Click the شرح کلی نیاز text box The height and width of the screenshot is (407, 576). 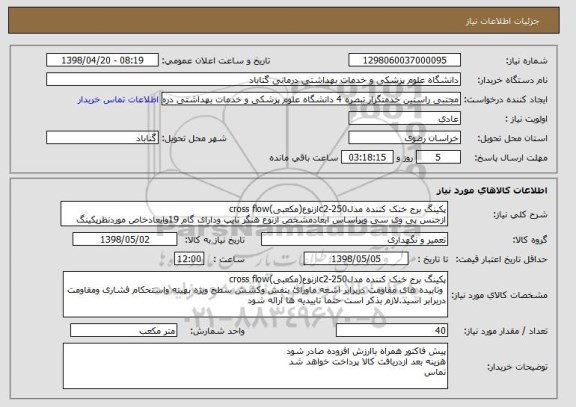(x=254, y=214)
